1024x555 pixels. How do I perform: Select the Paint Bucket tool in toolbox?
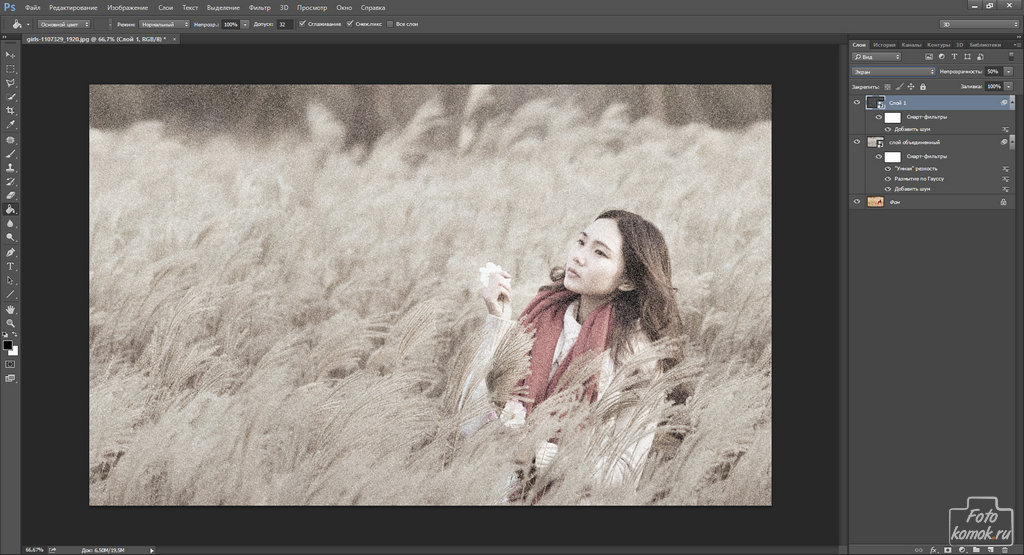10,210
